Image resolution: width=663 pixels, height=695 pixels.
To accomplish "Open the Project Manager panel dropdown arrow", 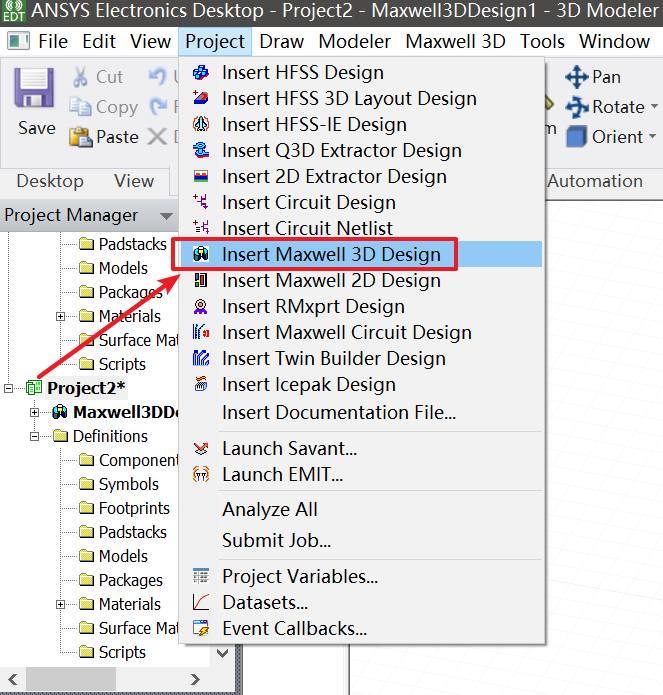I will click(165, 216).
